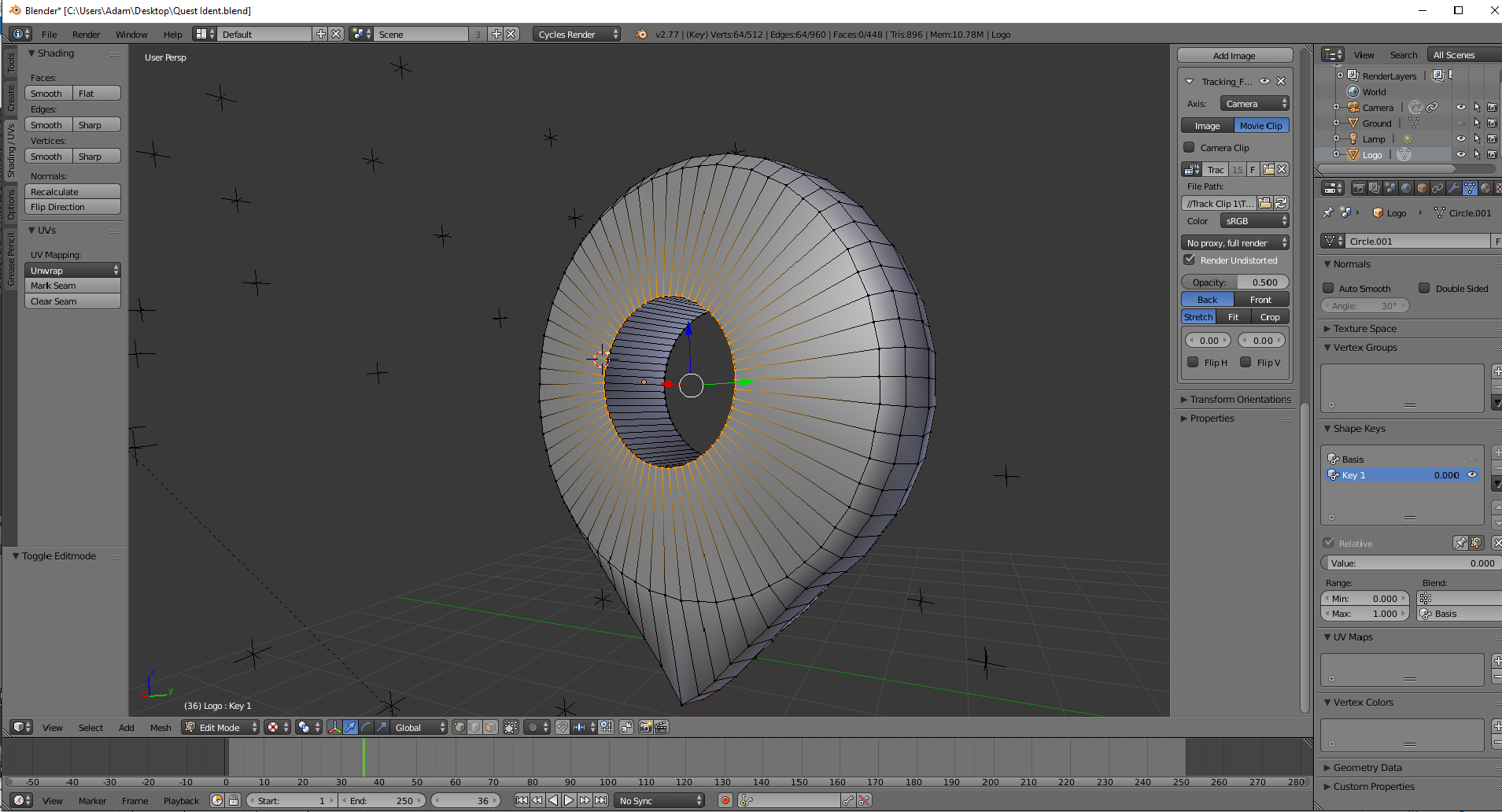Open the world properties tab
The width and height of the screenshot is (1502, 812).
tap(1406, 188)
